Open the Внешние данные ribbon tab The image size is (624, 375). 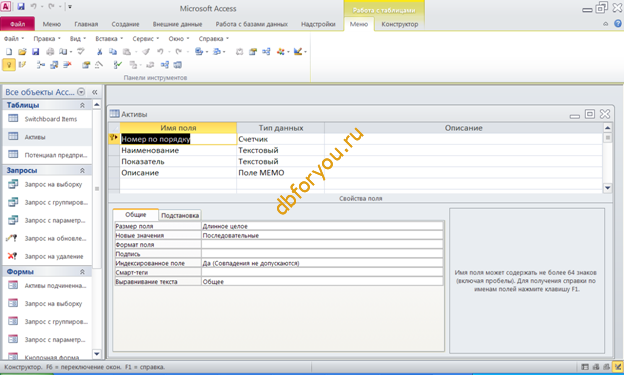click(x=177, y=24)
